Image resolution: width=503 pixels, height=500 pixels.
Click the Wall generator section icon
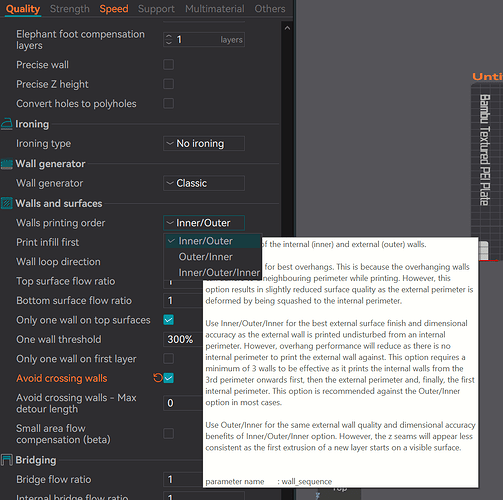[7, 164]
